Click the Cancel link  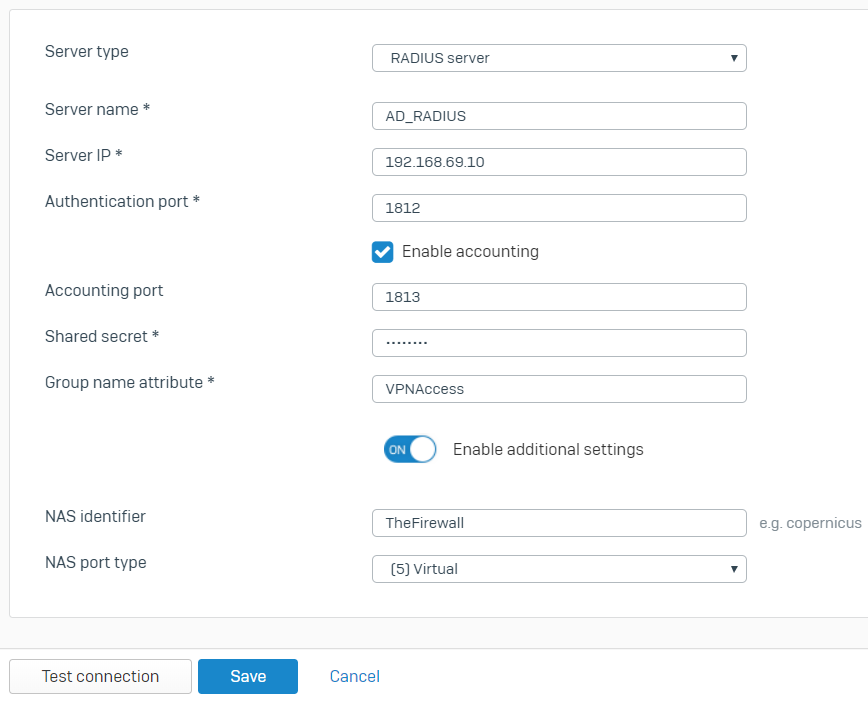click(x=354, y=676)
